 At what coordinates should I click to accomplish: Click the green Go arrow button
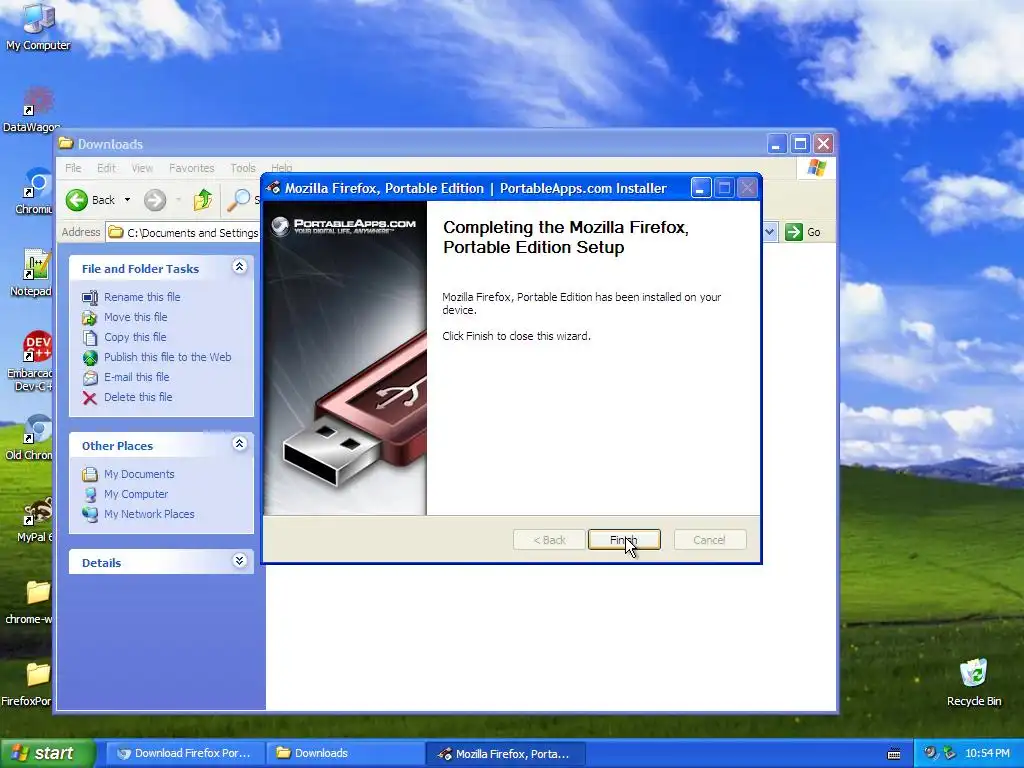coord(794,232)
